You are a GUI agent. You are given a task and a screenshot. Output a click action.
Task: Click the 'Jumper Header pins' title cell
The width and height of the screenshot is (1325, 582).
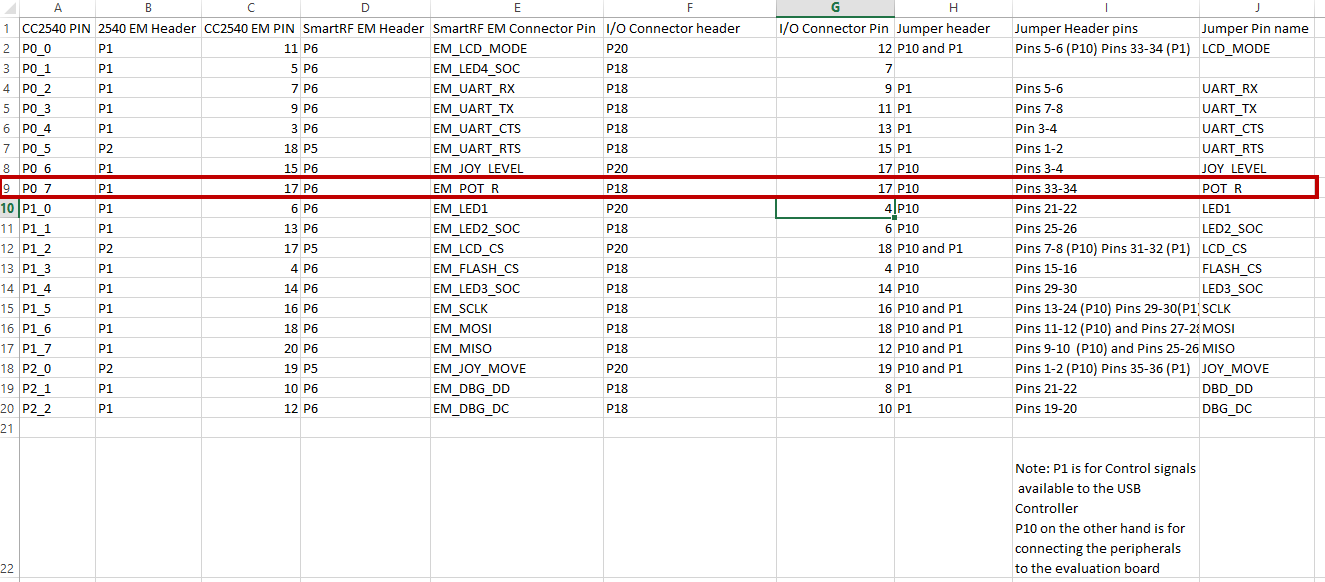pyautogui.click(x=1106, y=28)
